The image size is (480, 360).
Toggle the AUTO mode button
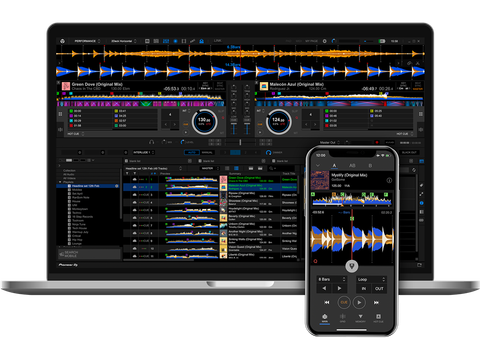point(192,152)
